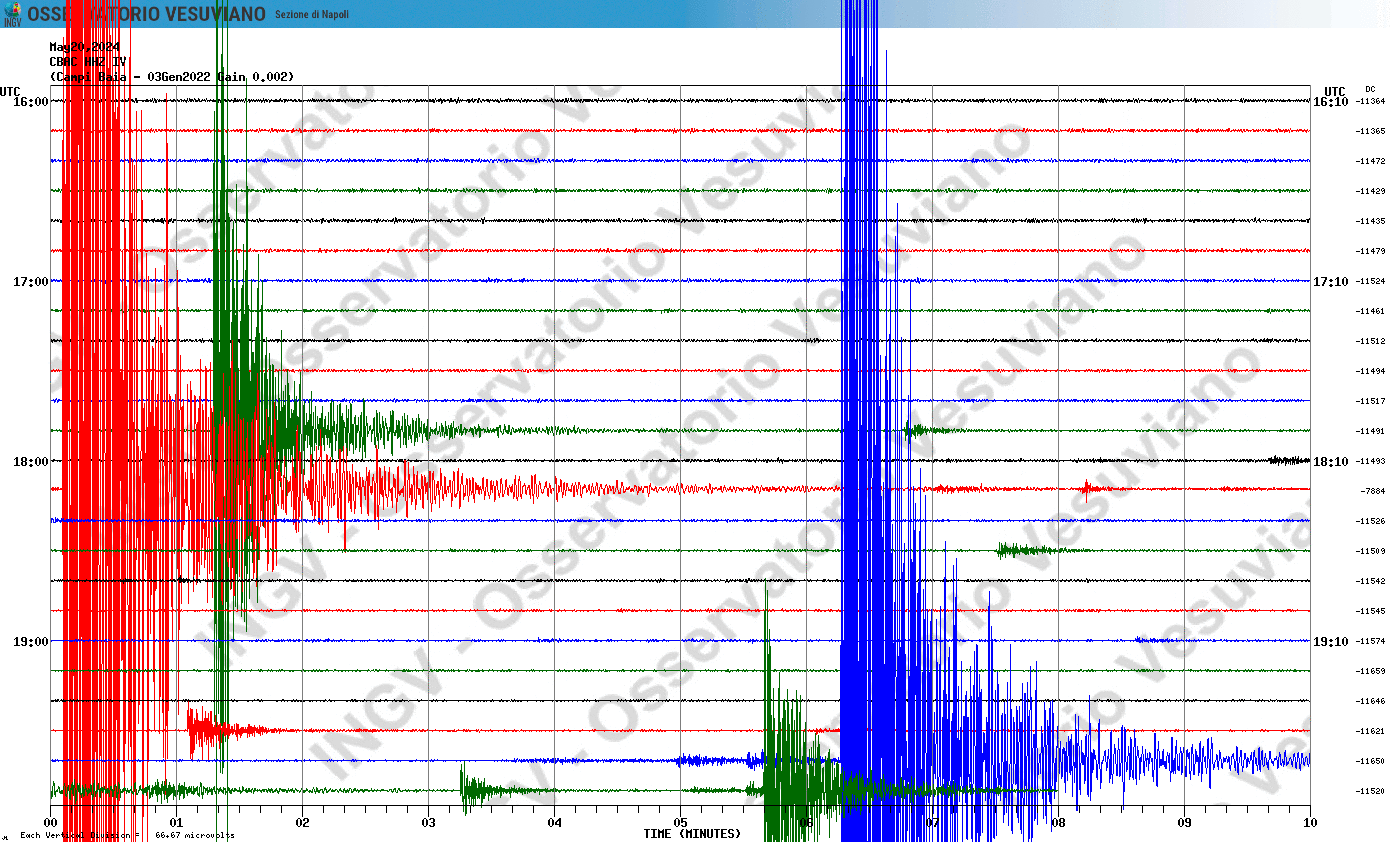1390x849 pixels.
Task: Click the DC value -11520
Action: 1370,791
